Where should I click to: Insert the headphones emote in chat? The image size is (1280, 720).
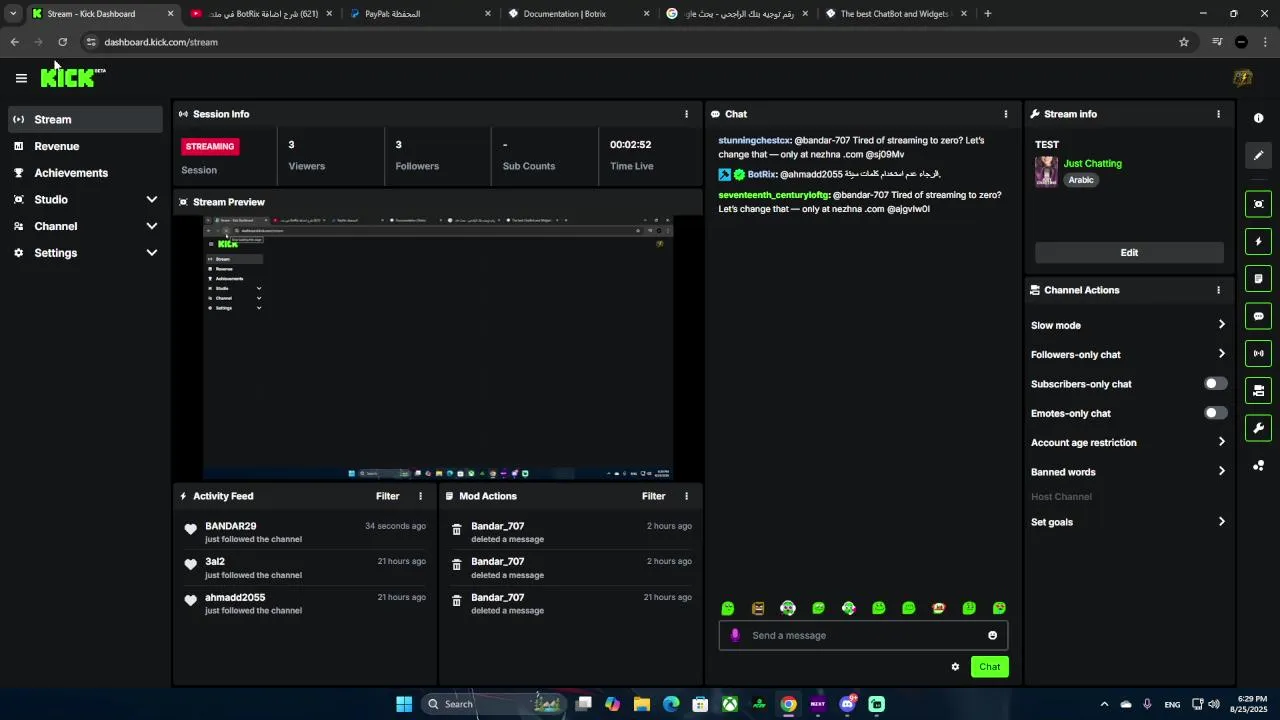tap(788, 608)
